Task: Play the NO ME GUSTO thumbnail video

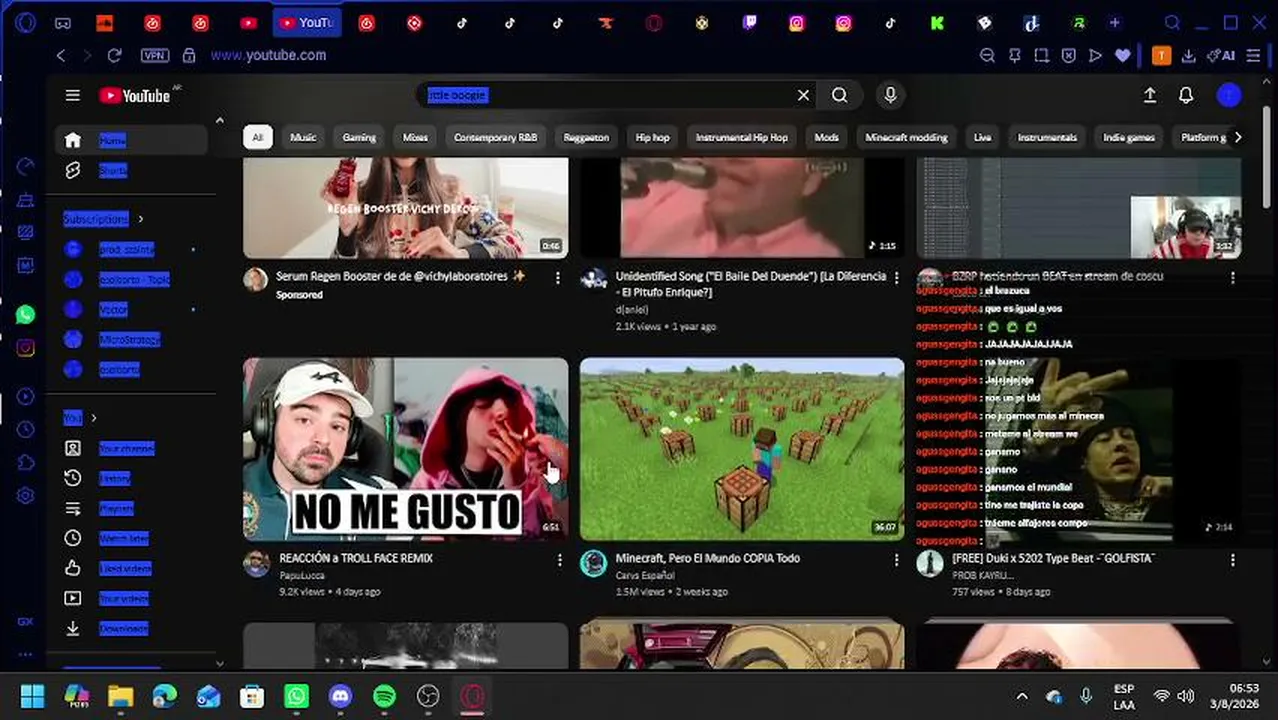Action: (x=406, y=449)
